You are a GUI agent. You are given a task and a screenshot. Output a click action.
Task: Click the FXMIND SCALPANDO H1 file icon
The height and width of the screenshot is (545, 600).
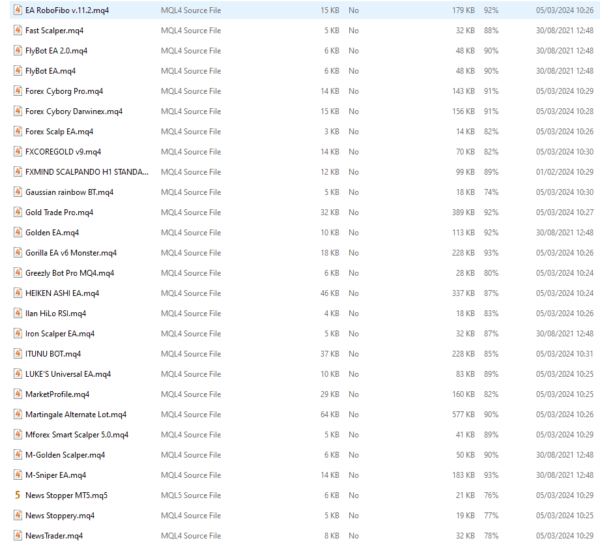pos(18,172)
